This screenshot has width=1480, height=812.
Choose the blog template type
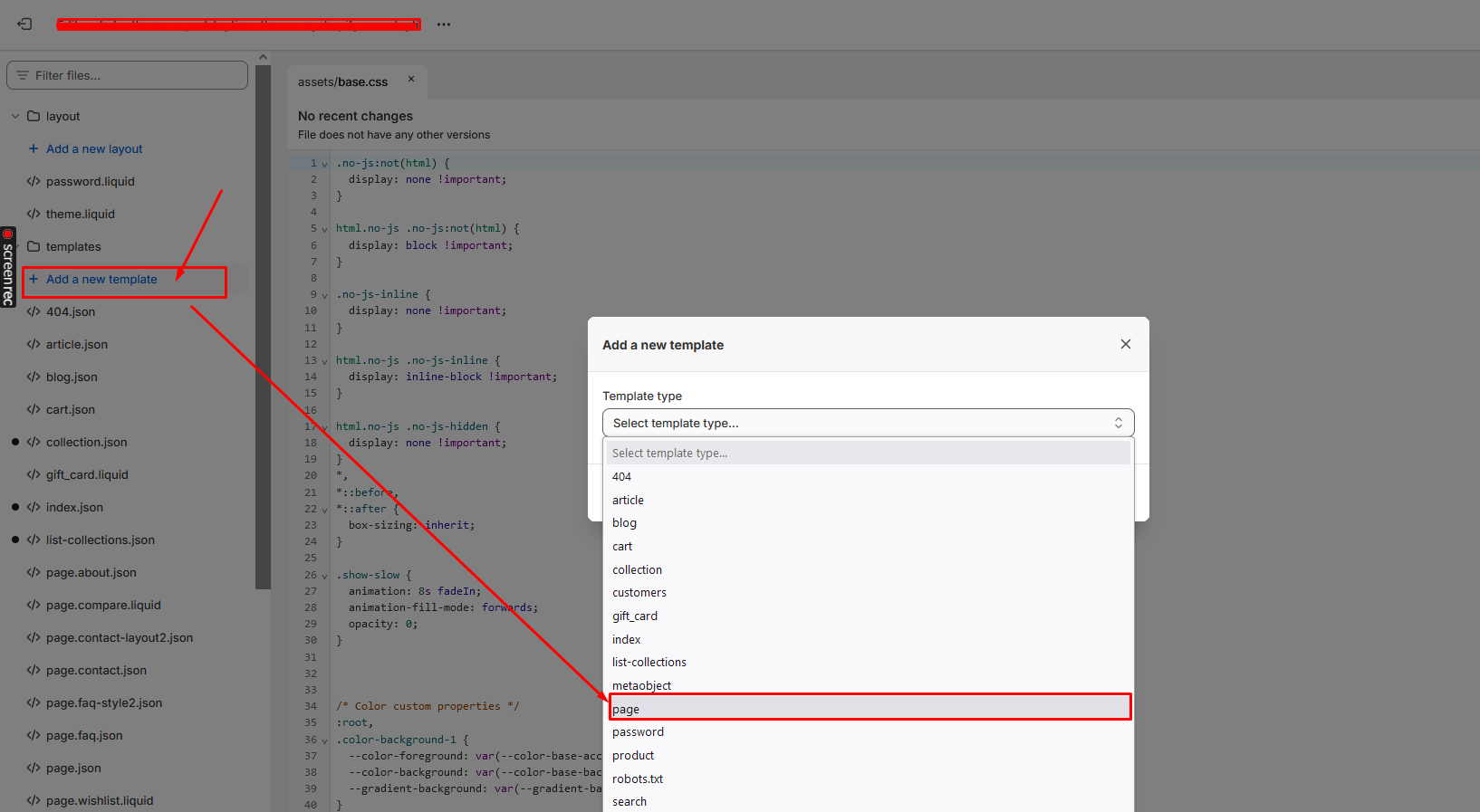pyautogui.click(x=869, y=522)
